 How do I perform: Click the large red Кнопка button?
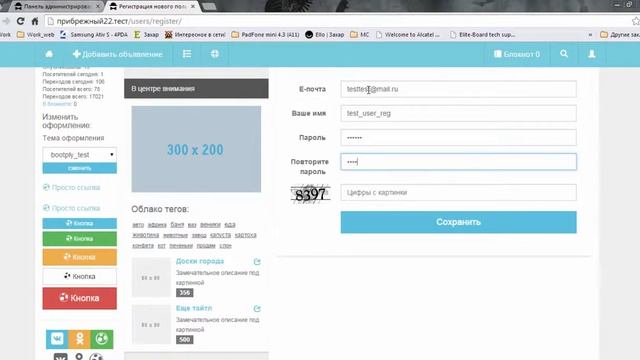pos(80,298)
